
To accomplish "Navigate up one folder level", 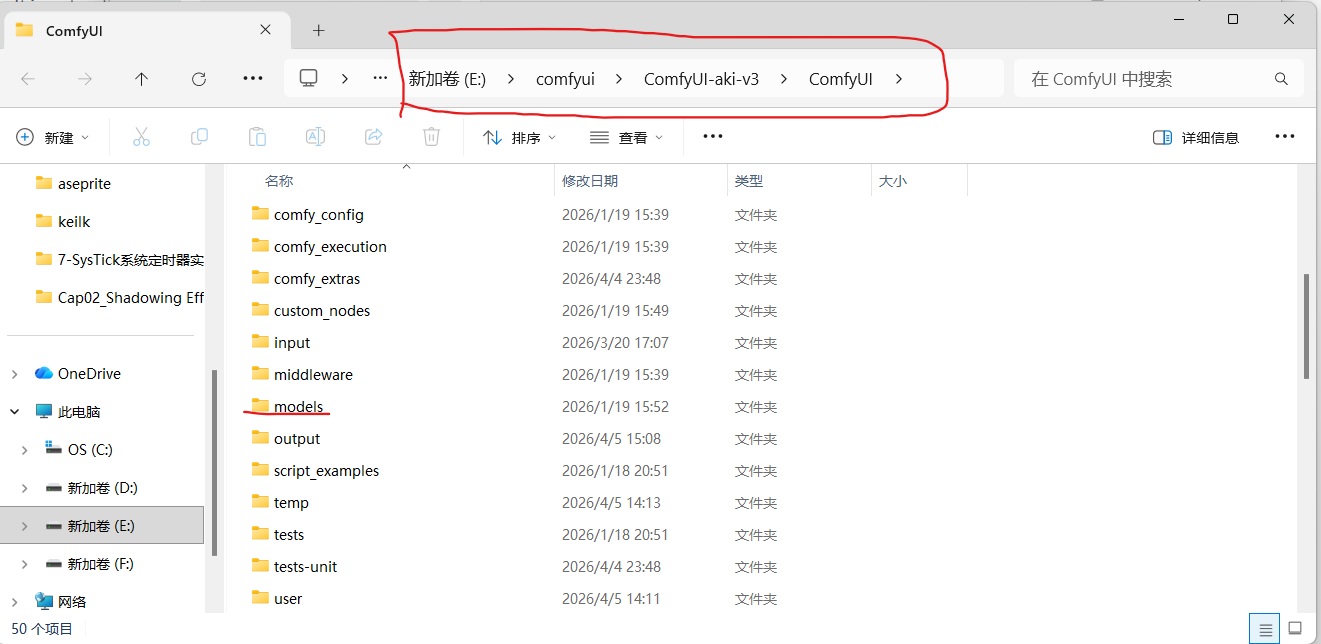I will 142,79.
